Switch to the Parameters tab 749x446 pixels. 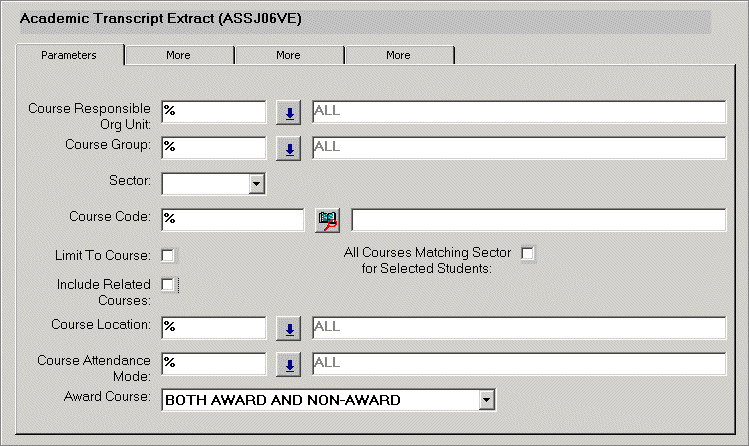point(69,55)
